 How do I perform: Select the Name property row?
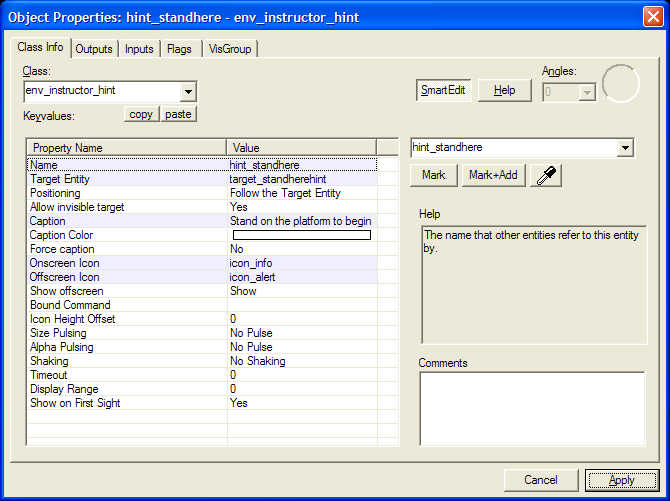coord(202,165)
